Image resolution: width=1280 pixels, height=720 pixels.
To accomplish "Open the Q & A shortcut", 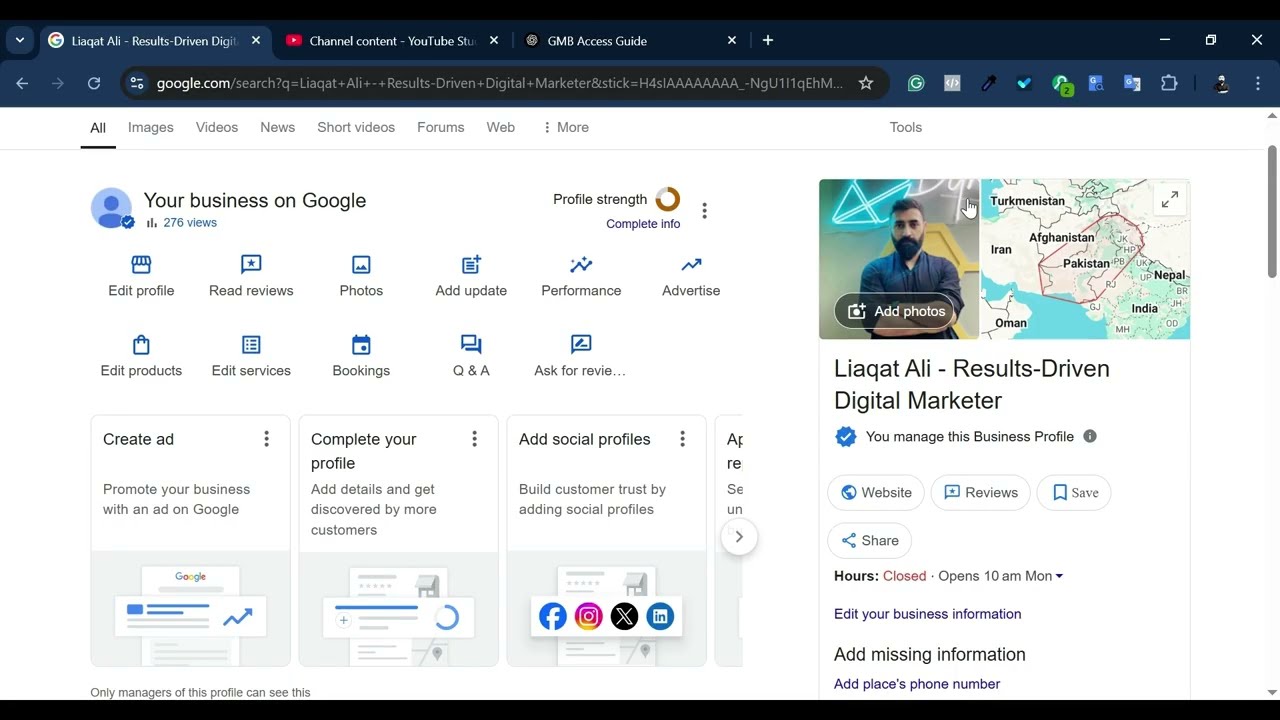I will pyautogui.click(x=471, y=356).
